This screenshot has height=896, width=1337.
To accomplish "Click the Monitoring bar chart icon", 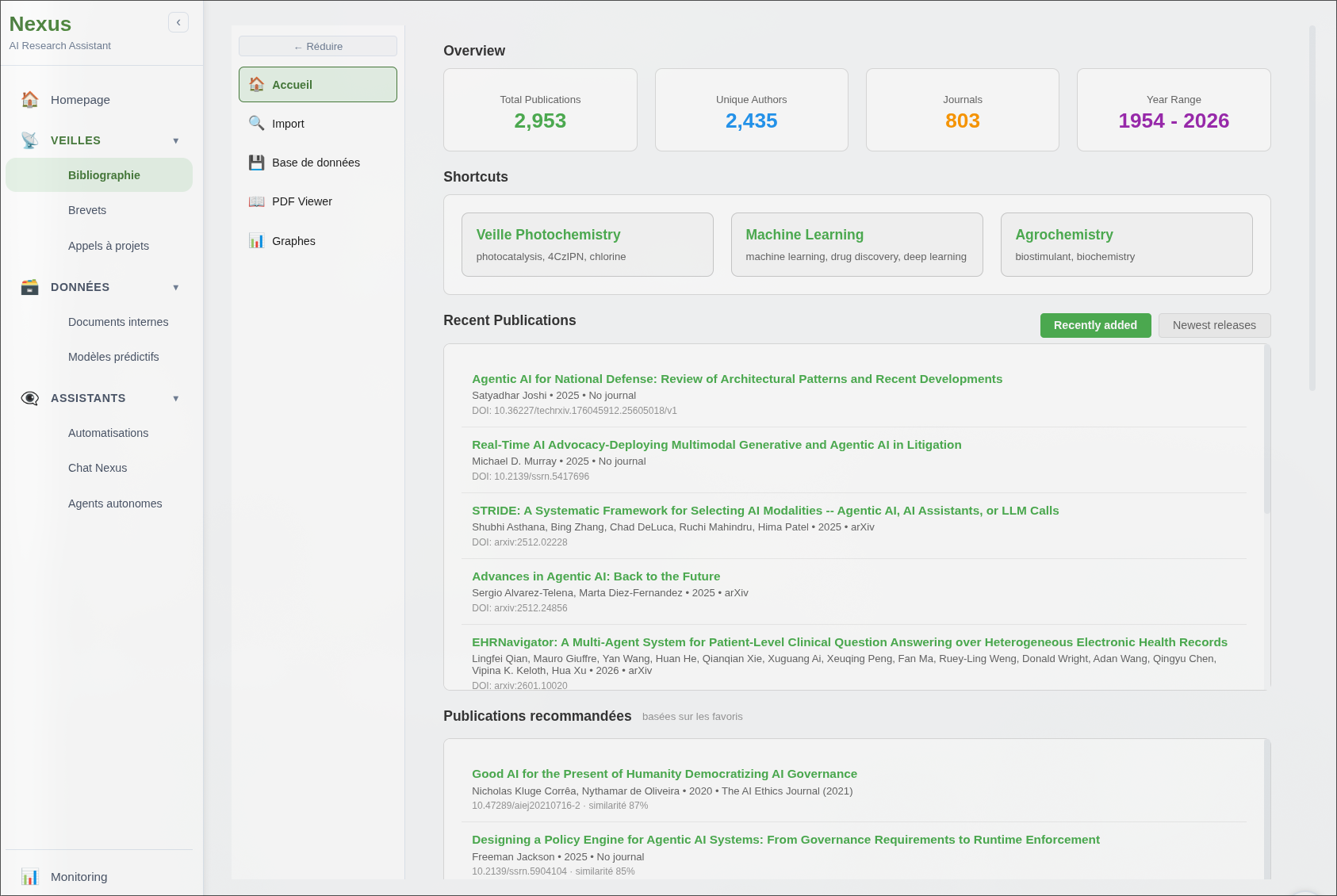I will point(30,877).
